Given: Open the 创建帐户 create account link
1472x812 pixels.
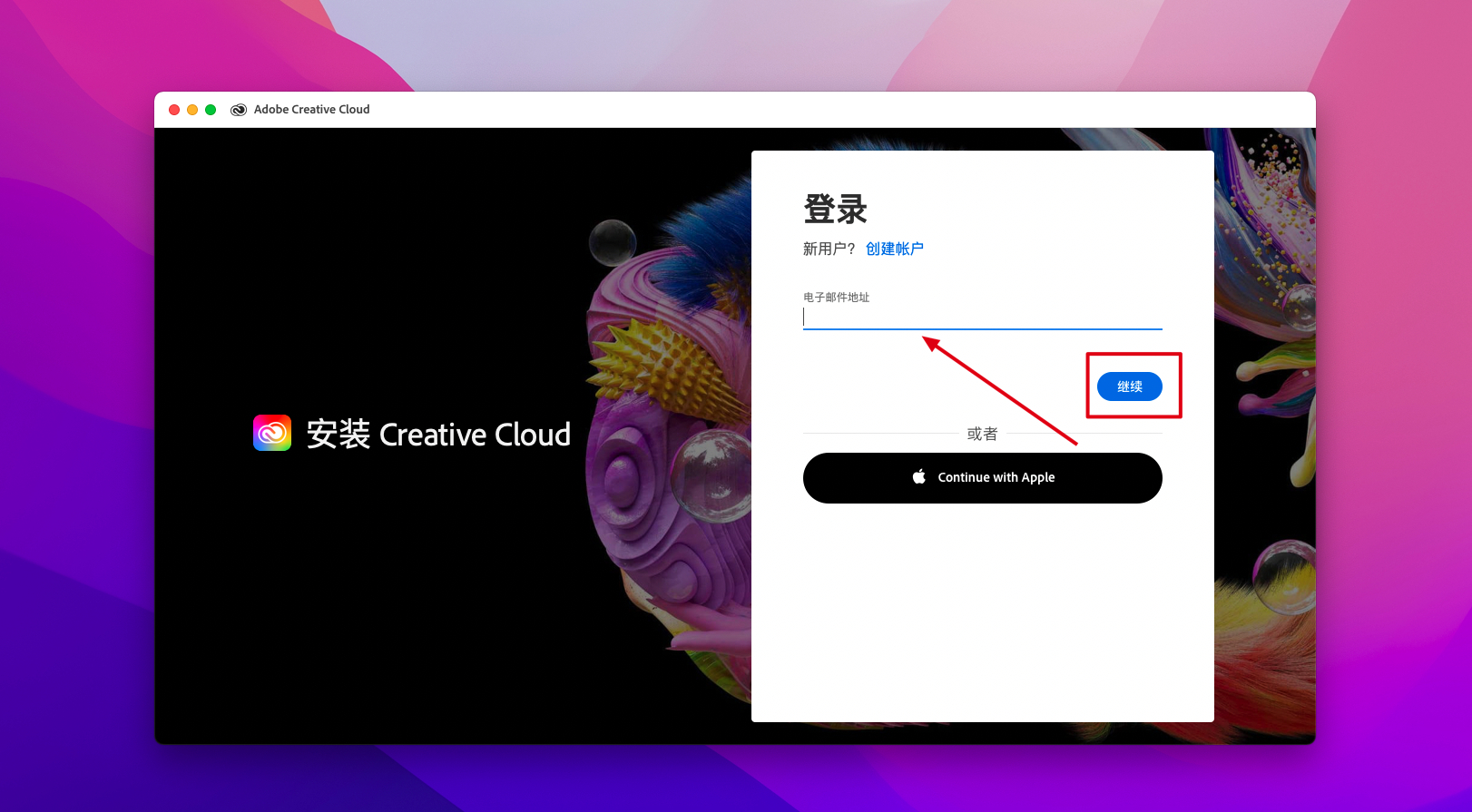Looking at the screenshot, I should [x=895, y=249].
